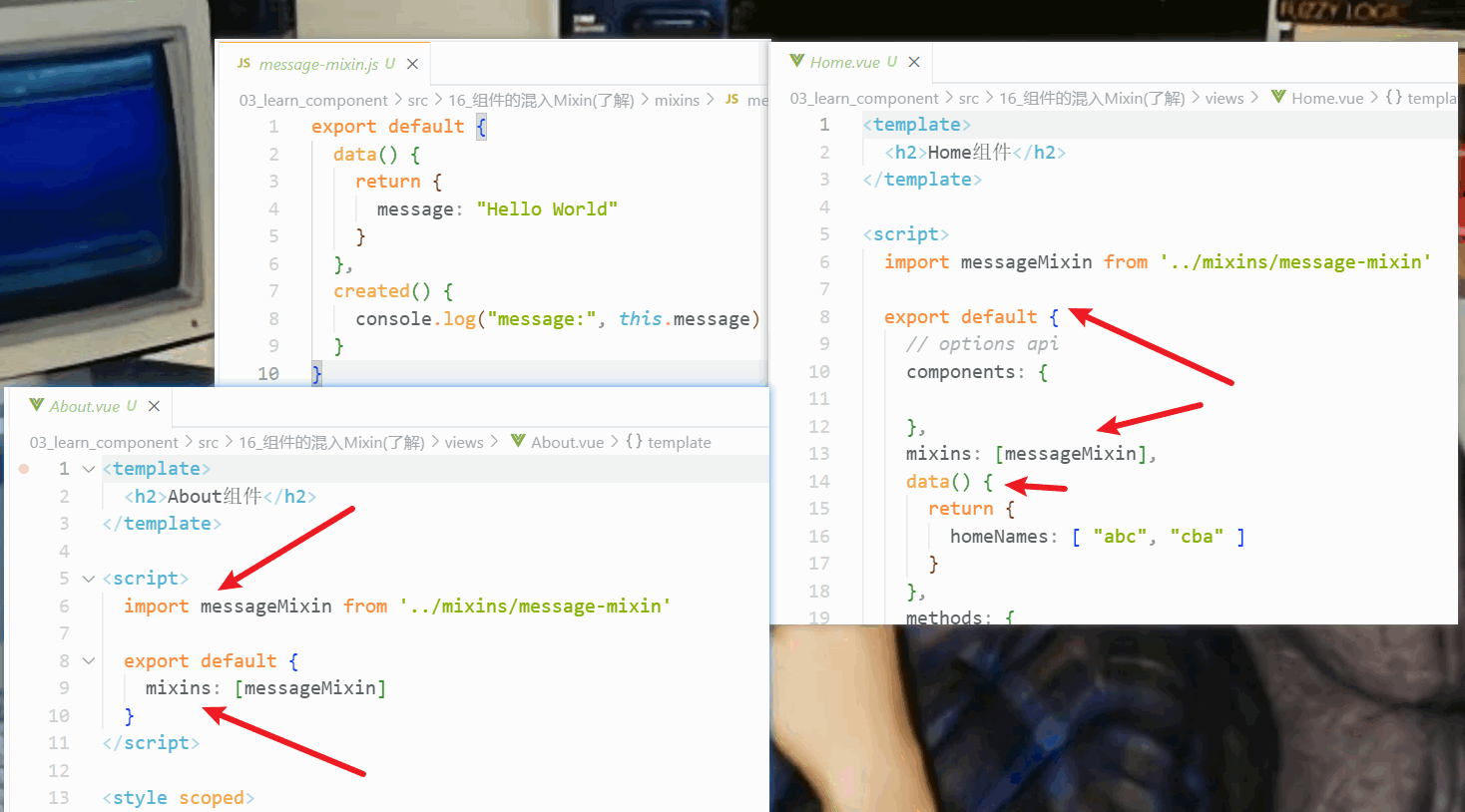Open template symbol breadcrumb in About.vue
The width and height of the screenshot is (1465, 812).
[x=669, y=442]
